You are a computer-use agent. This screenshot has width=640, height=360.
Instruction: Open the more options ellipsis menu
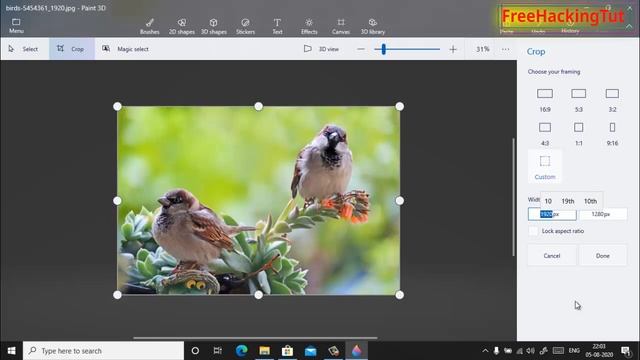505,49
